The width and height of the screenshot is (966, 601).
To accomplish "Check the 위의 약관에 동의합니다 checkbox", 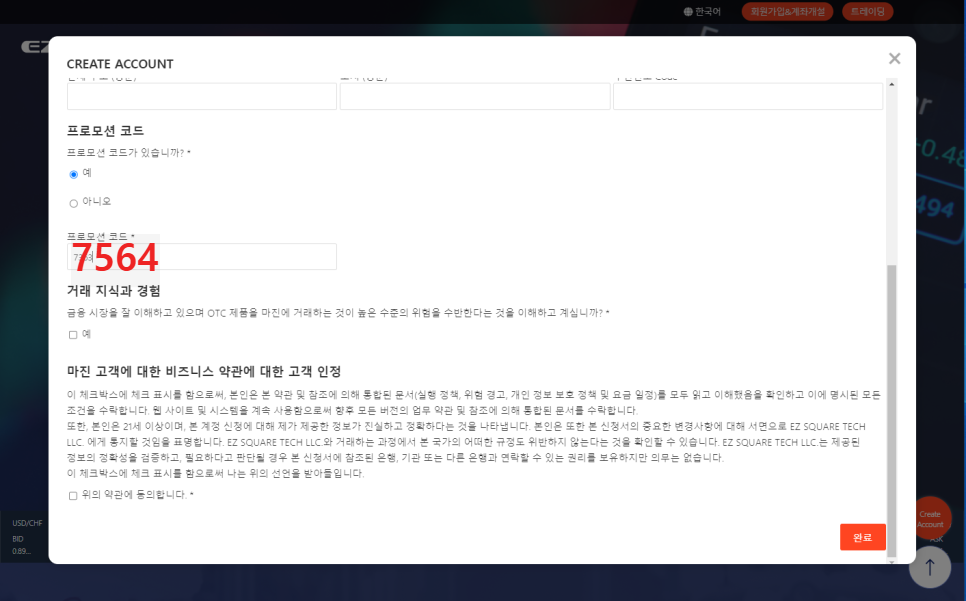I will tap(73, 496).
